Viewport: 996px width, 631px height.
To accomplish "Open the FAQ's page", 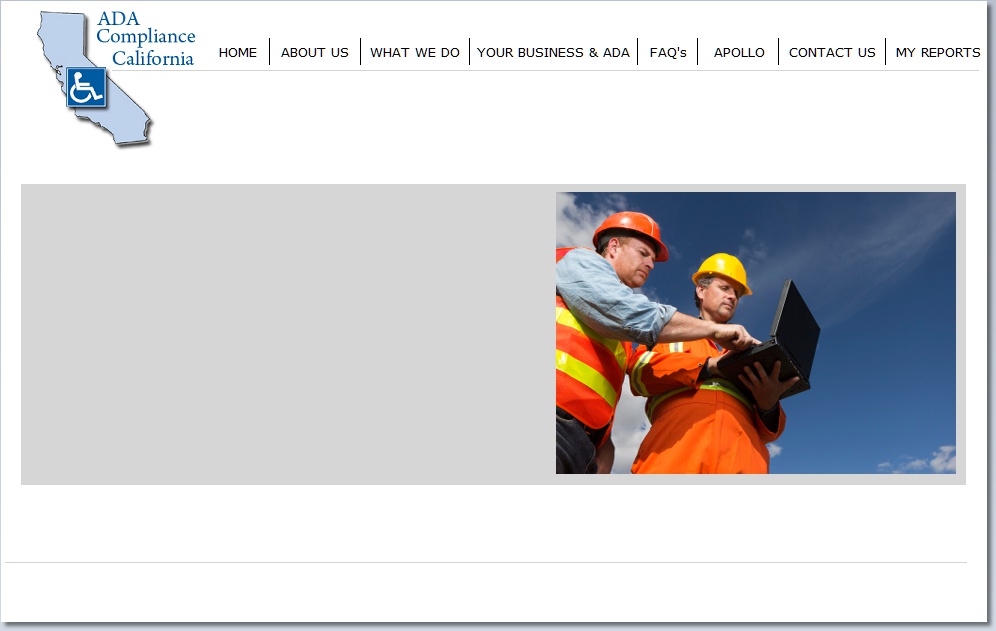I will (668, 53).
